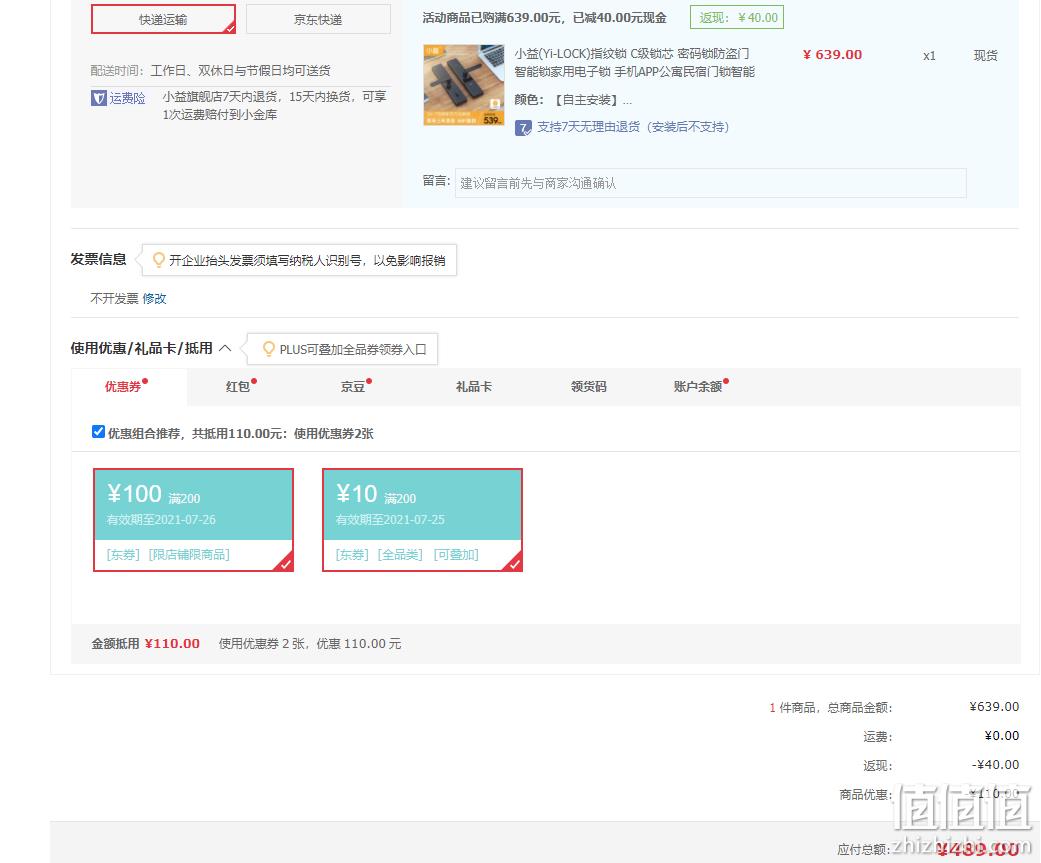
Task: Focus the 留言 message input field
Action: 710,183
